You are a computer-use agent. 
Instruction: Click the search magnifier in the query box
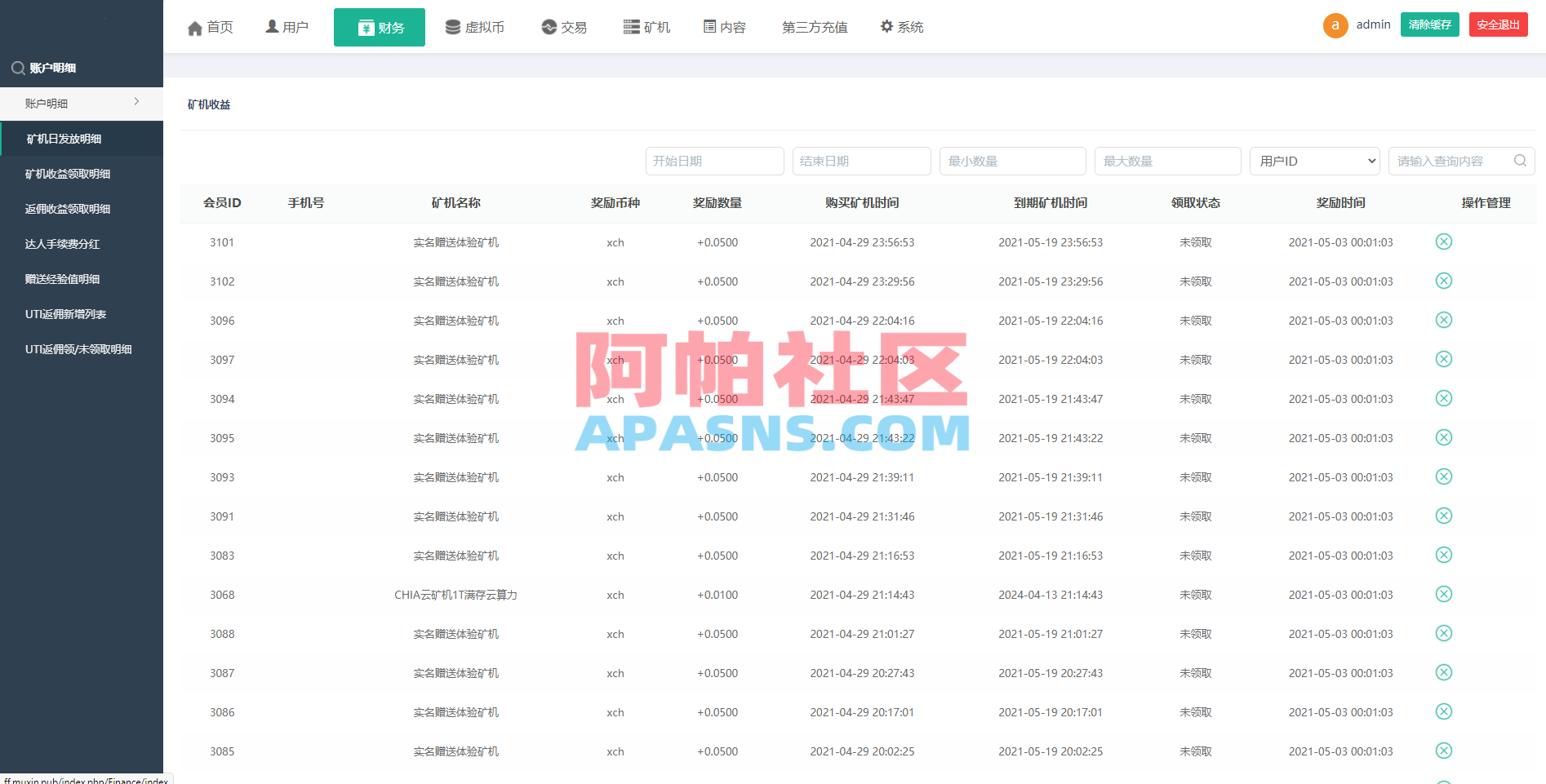1520,161
